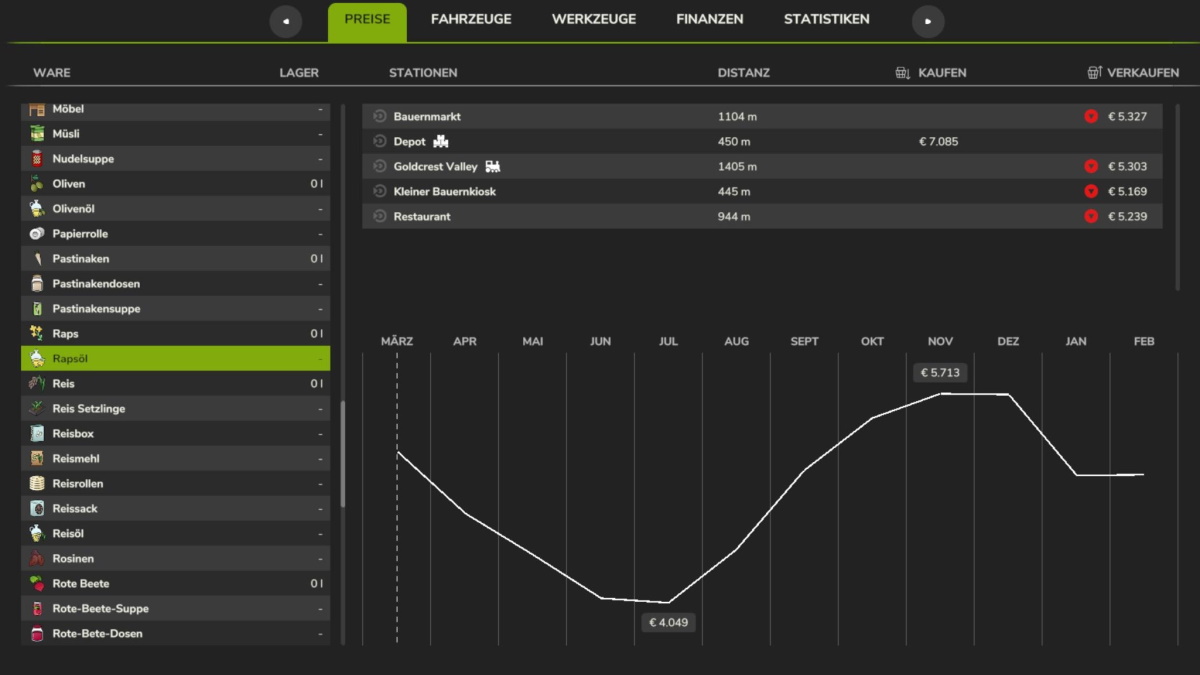
Task: Select the highlighted Rapsöl row
Action: [x=175, y=359]
